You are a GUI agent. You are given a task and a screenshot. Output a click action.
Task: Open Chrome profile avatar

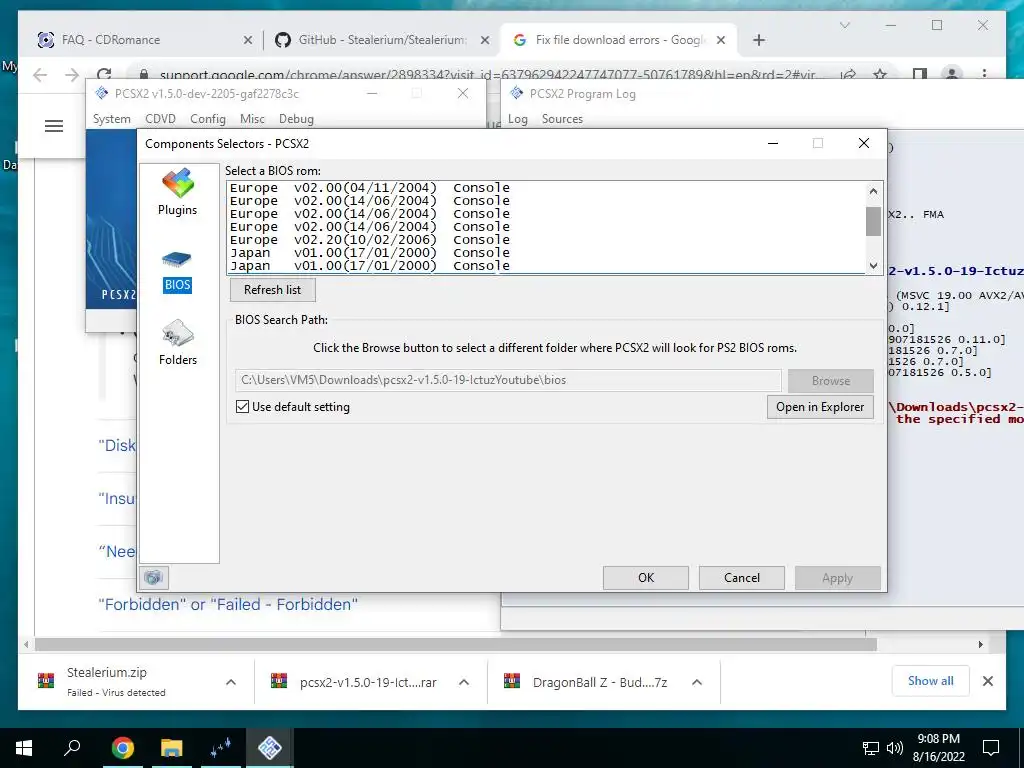(952, 74)
